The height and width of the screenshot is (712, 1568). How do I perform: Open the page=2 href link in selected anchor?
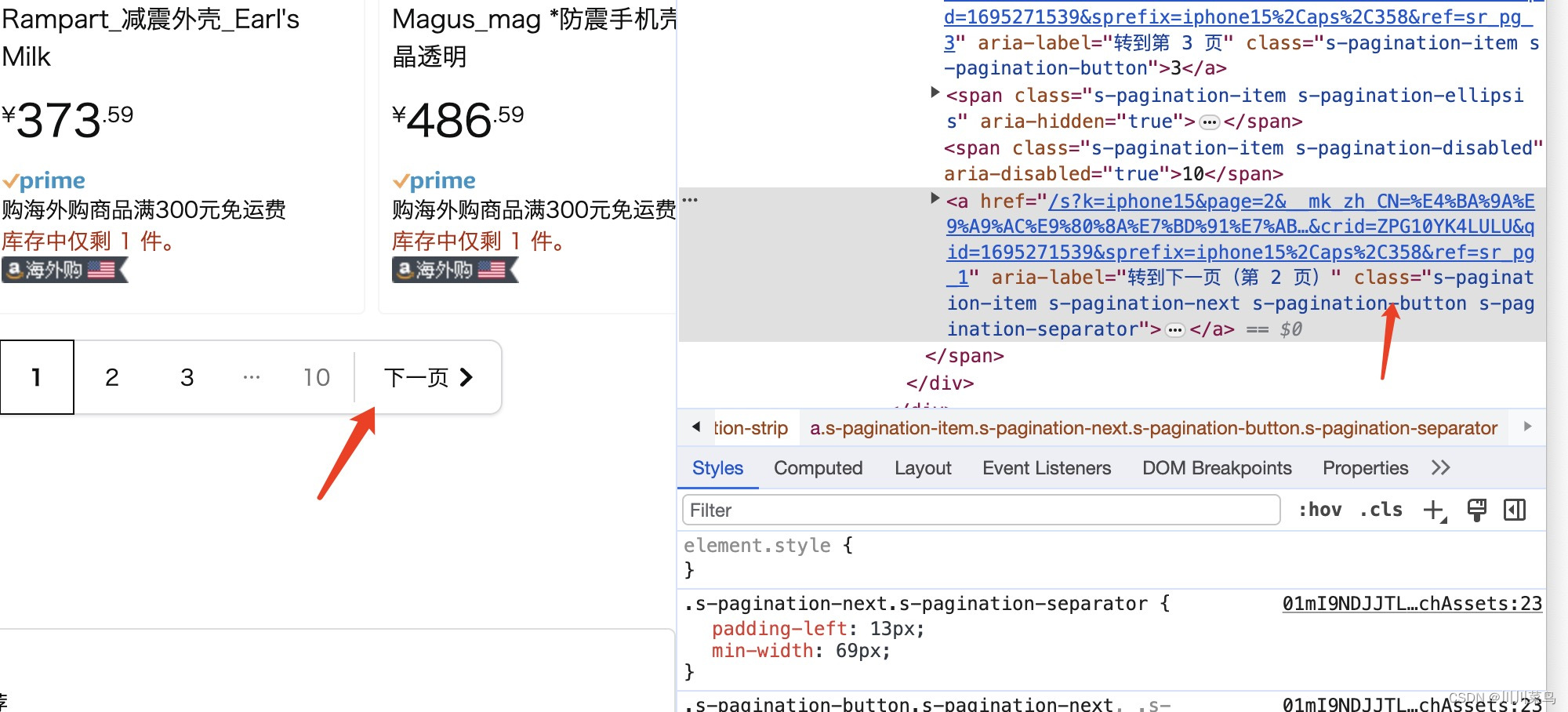(x=1240, y=239)
